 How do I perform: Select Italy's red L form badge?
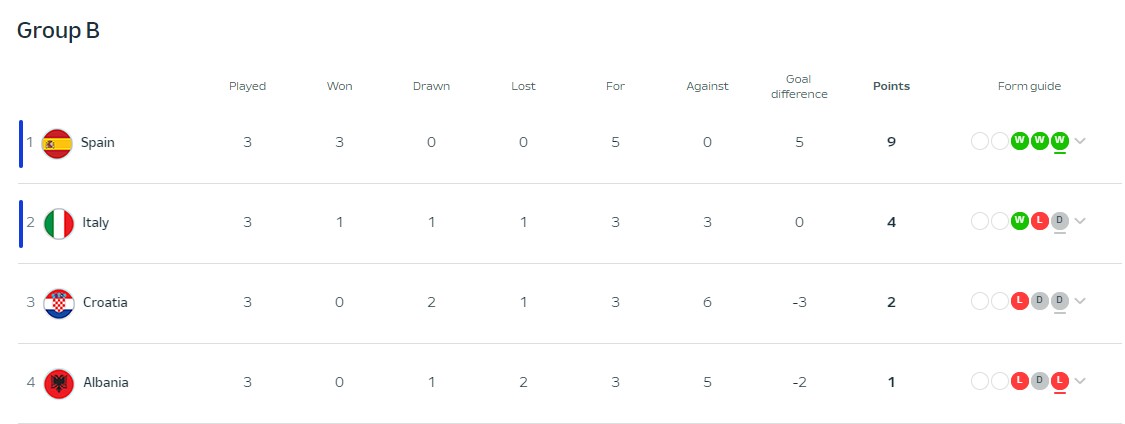pyautogui.click(x=1040, y=221)
